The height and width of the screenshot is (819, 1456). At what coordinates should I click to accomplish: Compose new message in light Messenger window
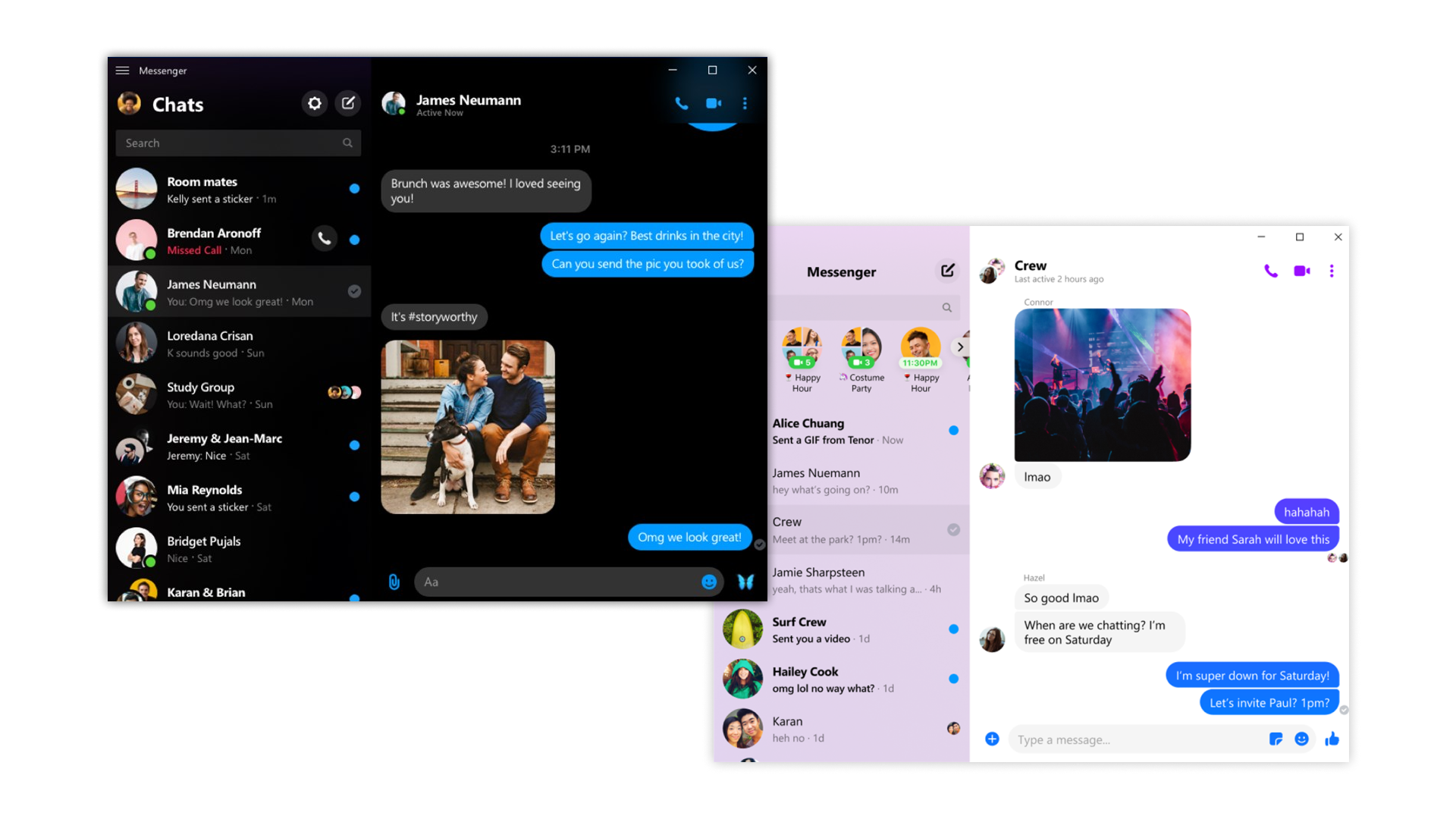pos(947,271)
